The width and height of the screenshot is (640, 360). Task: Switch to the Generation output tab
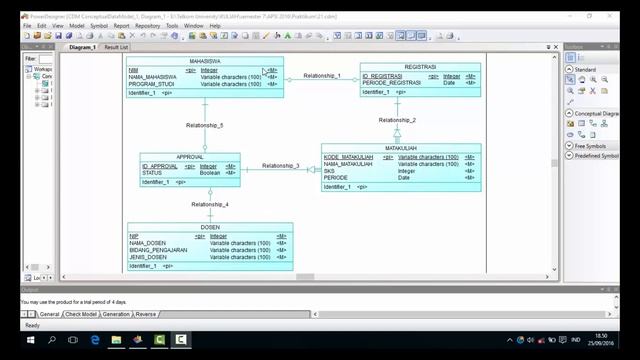(116, 314)
